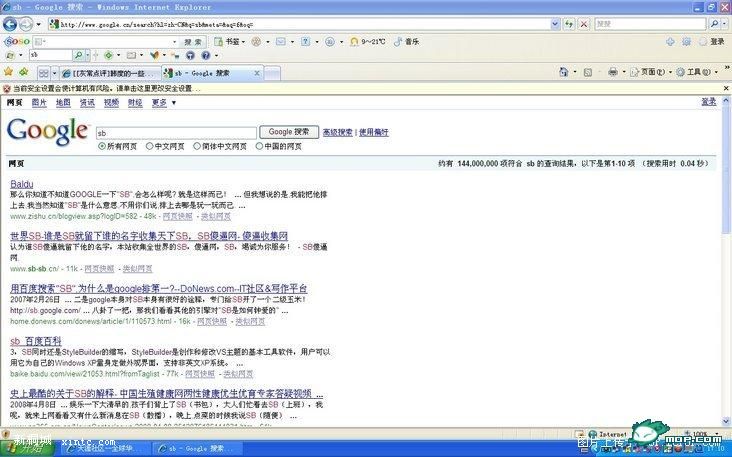Open the Favorites star icon
The image size is (732, 457).
[8, 72]
